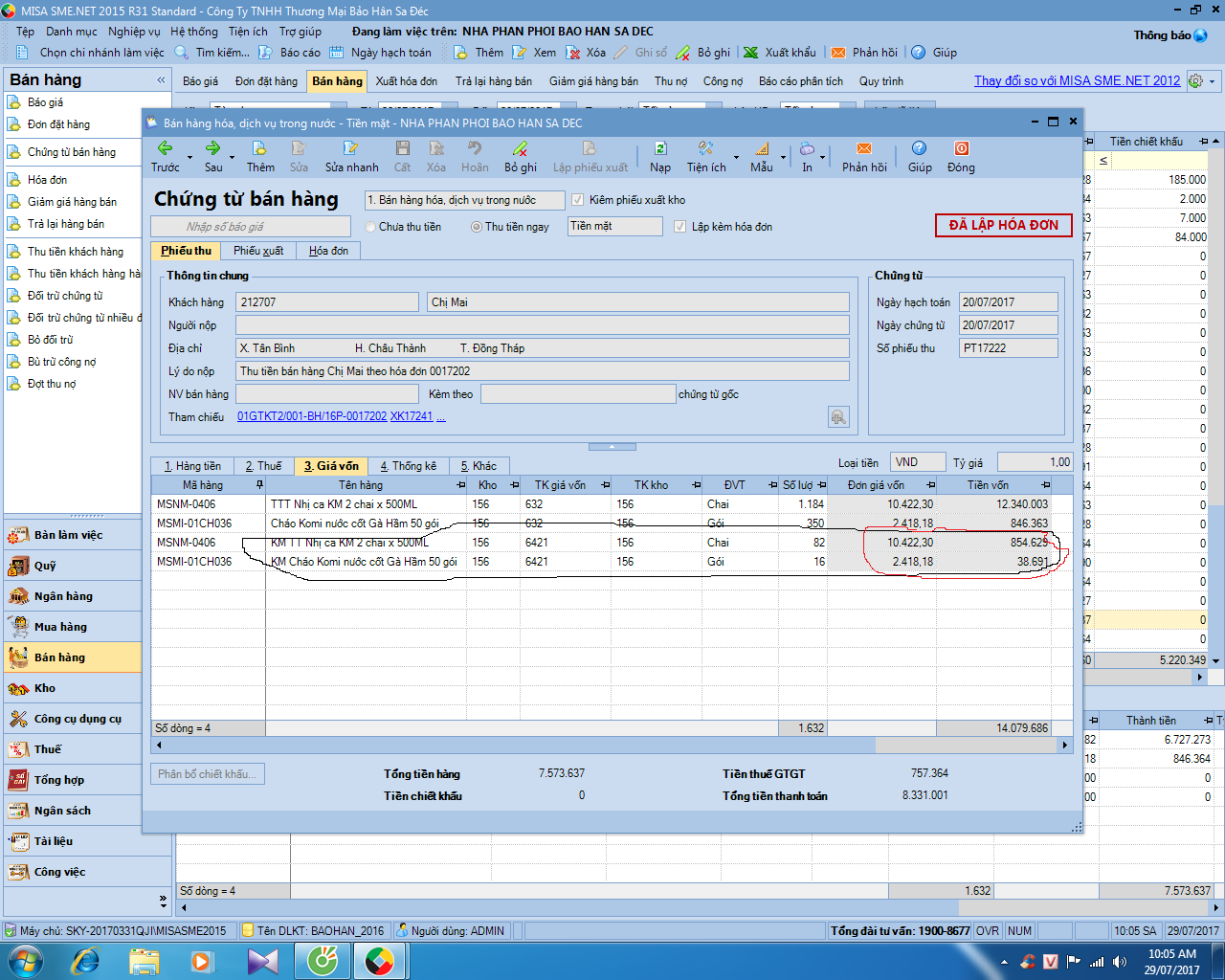Open the Tiện ích utilities tool

[706, 156]
